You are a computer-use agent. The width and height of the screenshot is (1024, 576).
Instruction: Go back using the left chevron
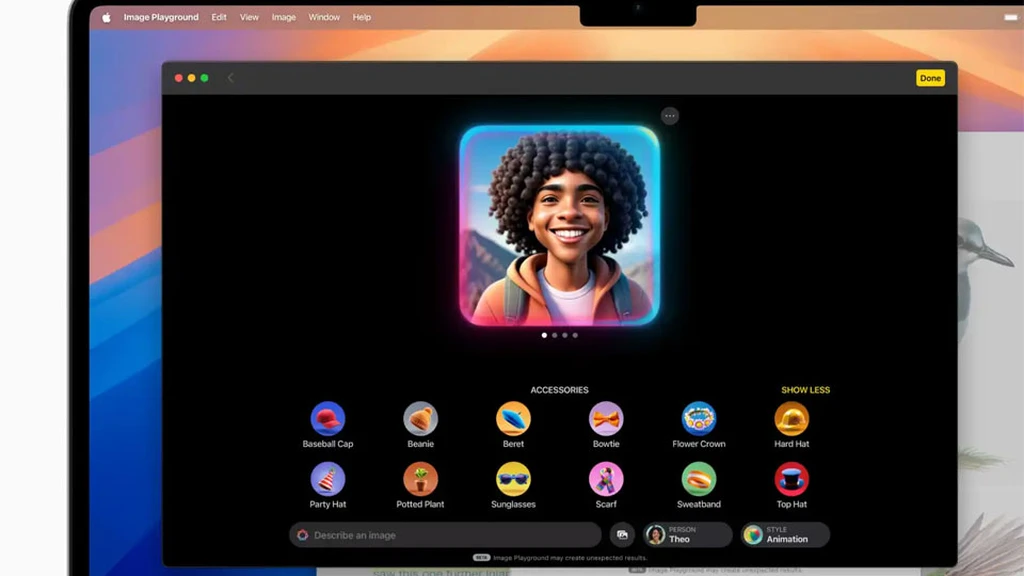click(231, 78)
